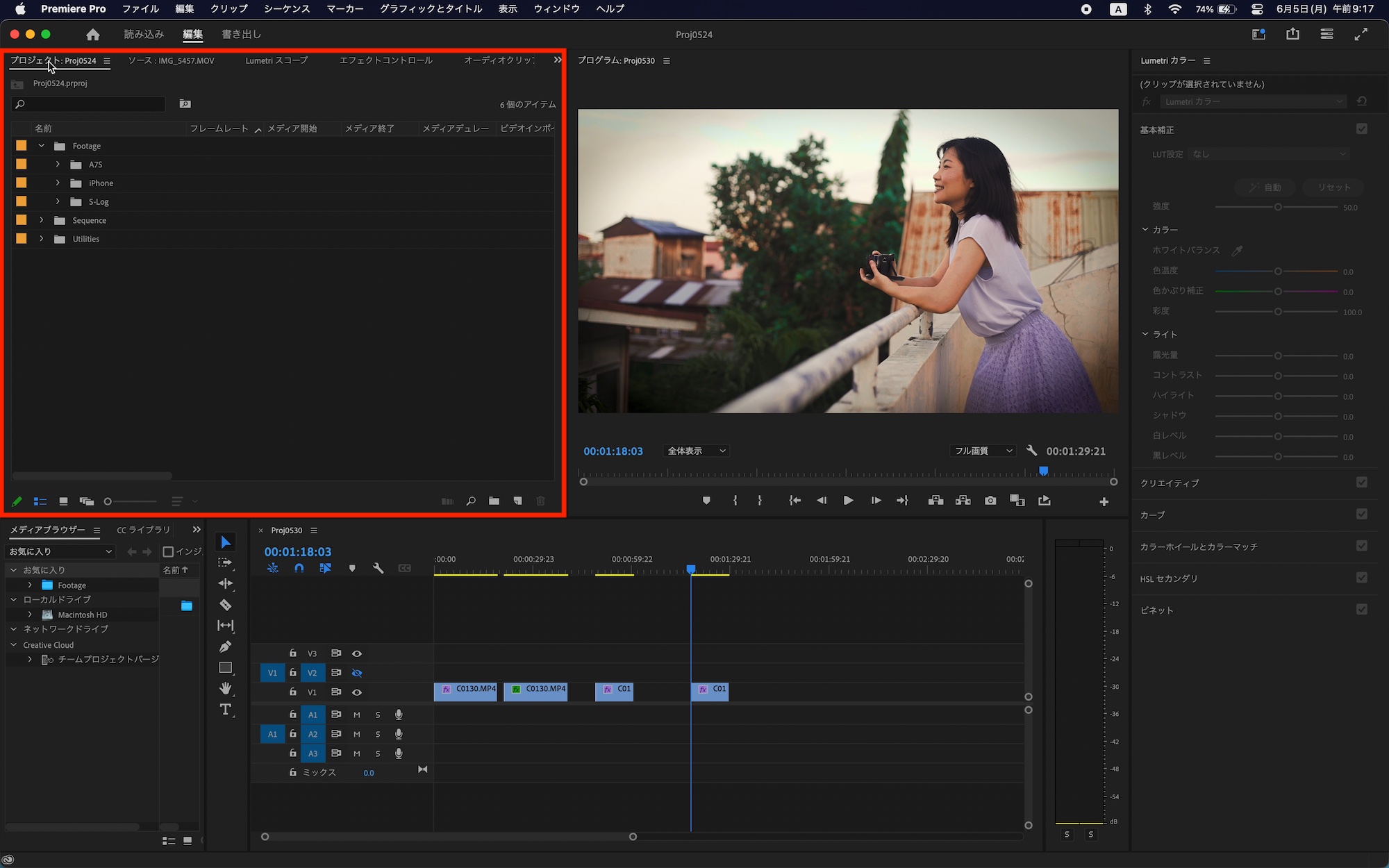Select the Ripple Edit tool
The width and height of the screenshot is (1389, 868).
click(x=226, y=583)
